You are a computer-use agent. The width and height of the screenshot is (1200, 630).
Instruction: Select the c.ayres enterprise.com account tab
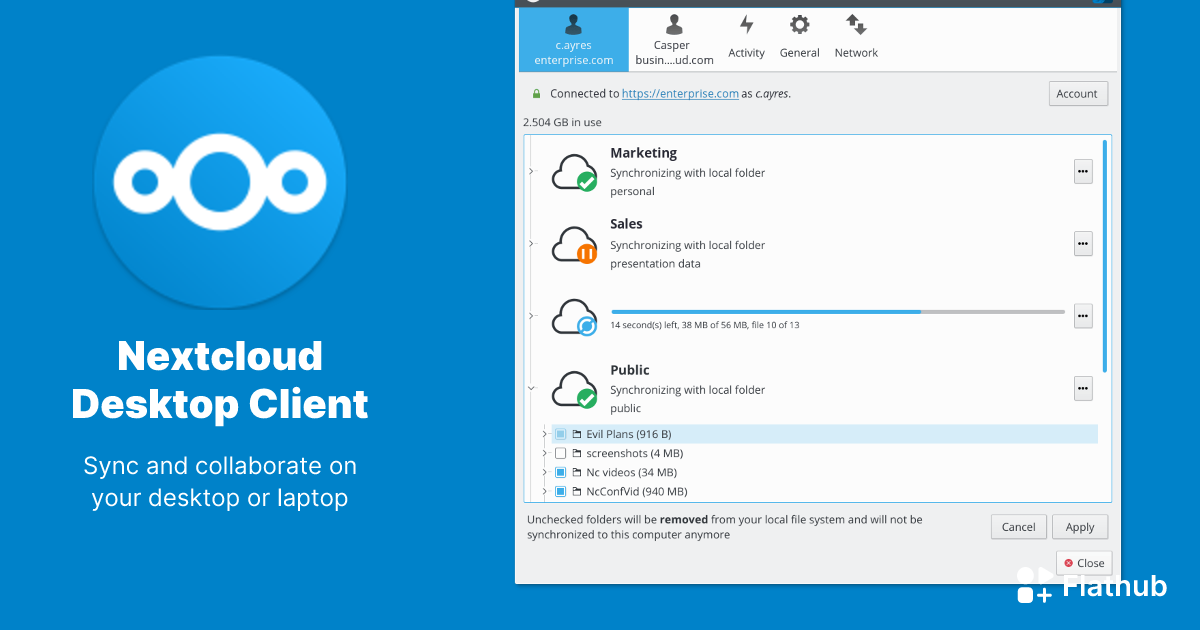(x=573, y=40)
